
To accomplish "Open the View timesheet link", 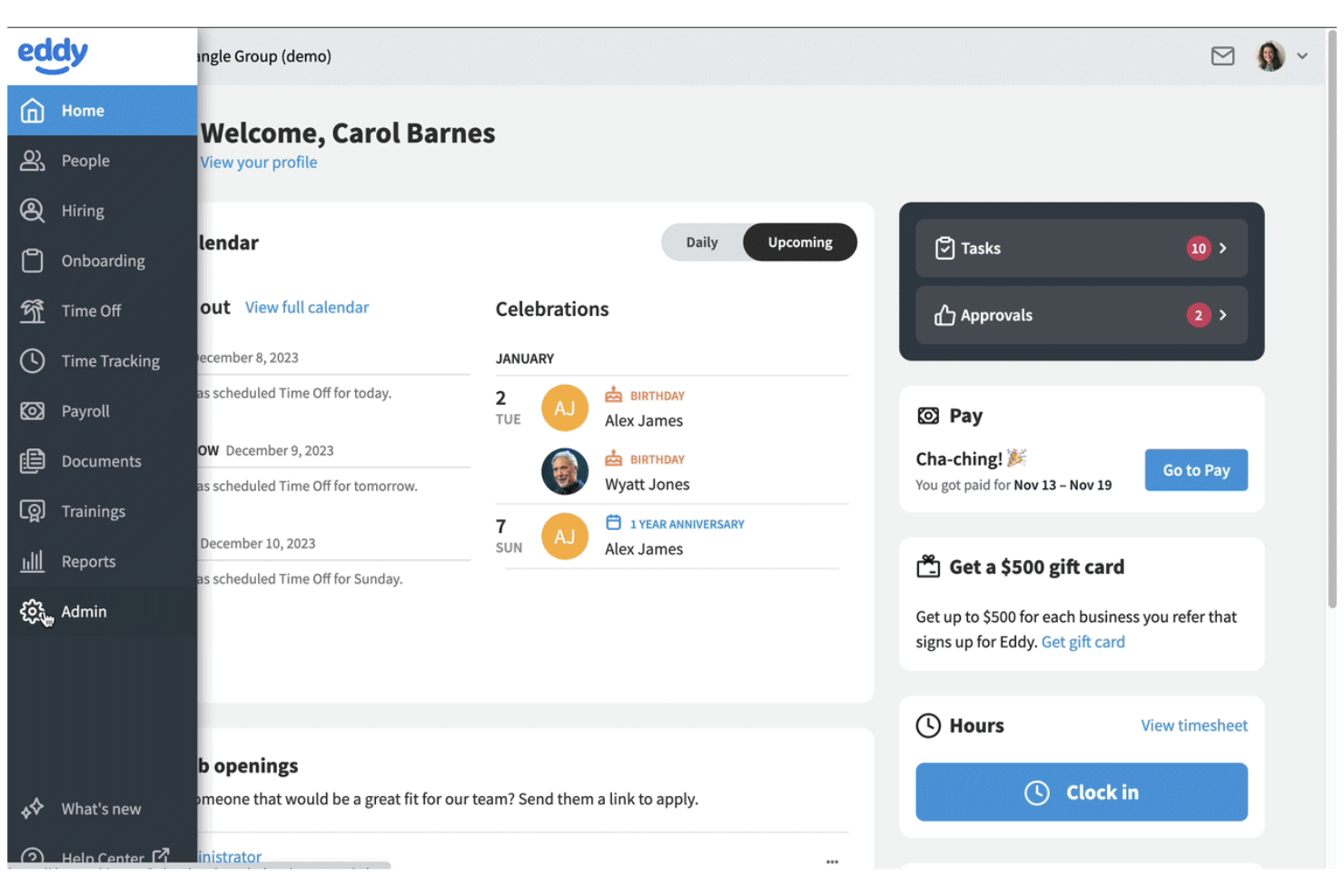I will click(1193, 725).
